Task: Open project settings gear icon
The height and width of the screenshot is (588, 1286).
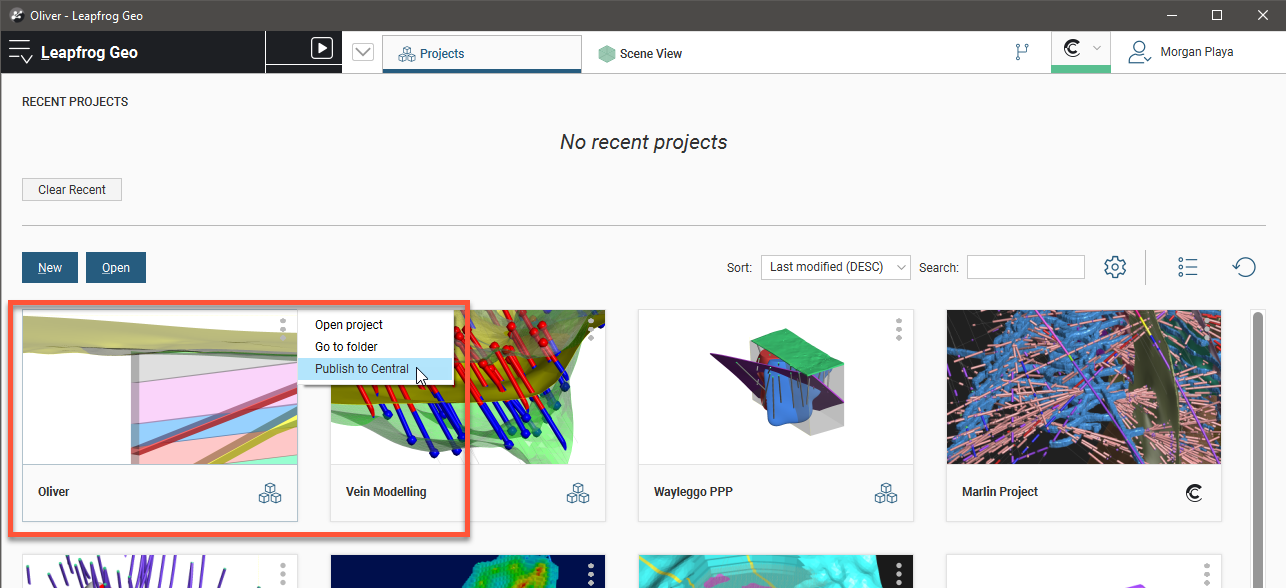Action: click(1115, 267)
